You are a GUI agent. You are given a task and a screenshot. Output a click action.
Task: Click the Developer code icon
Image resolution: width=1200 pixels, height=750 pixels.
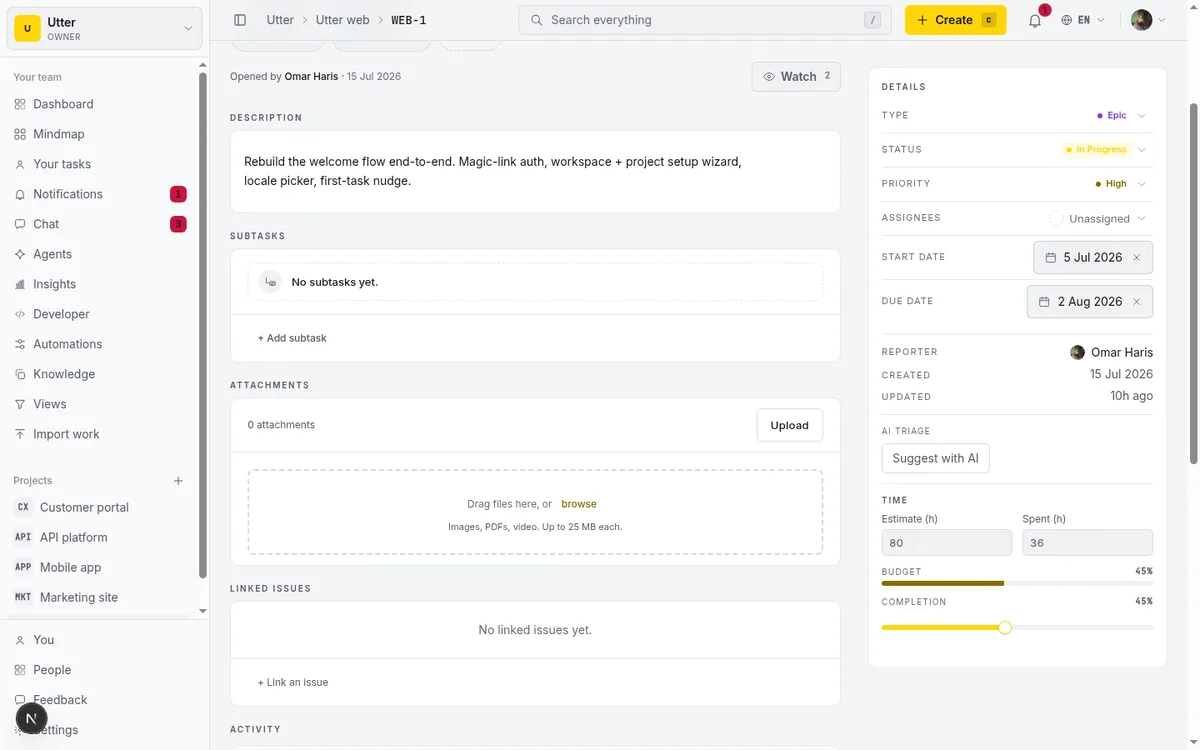[20, 314]
